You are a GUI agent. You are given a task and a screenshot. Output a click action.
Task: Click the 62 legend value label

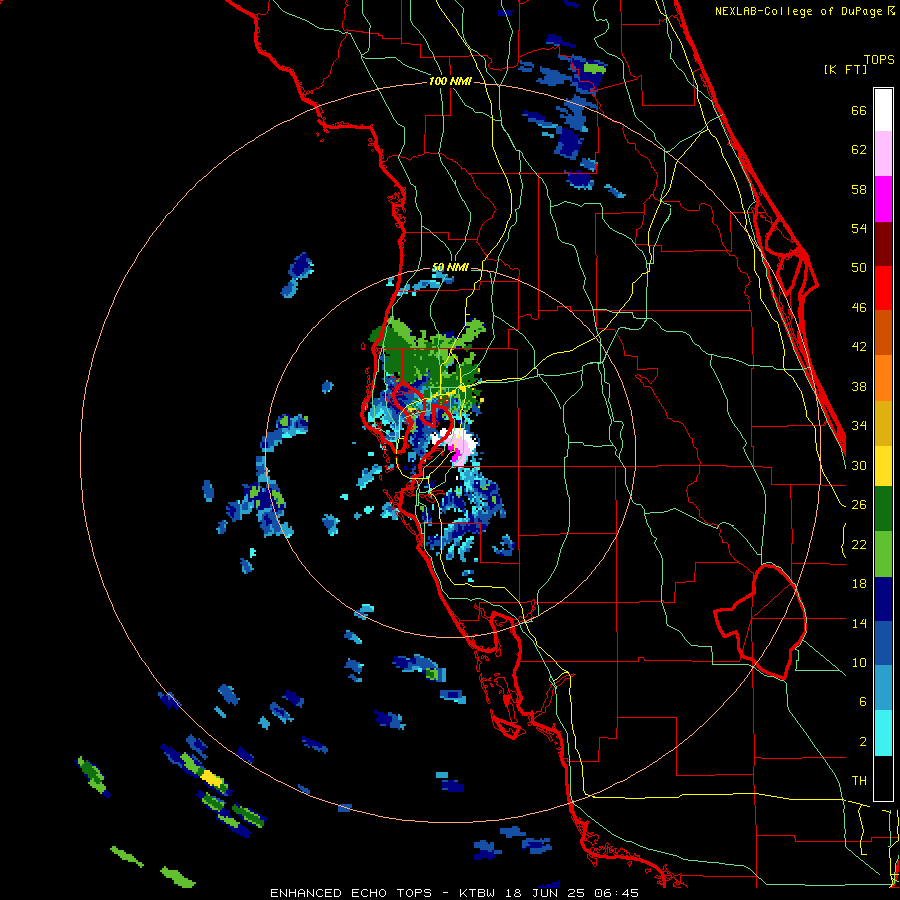(x=859, y=150)
